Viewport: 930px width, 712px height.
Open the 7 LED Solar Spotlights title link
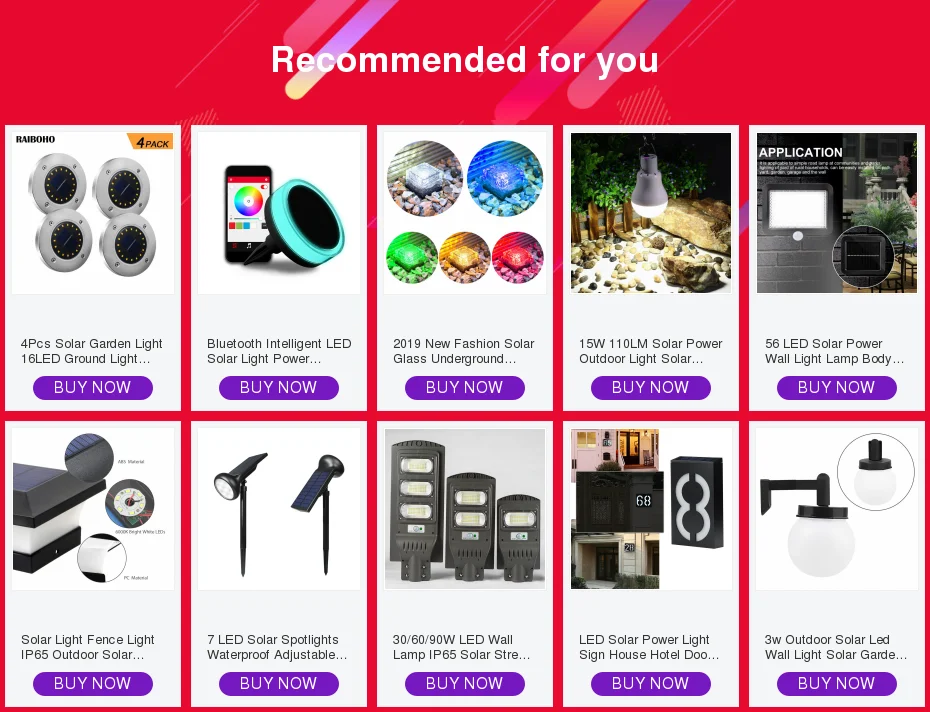pyautogui.click(x=277, y=647)
